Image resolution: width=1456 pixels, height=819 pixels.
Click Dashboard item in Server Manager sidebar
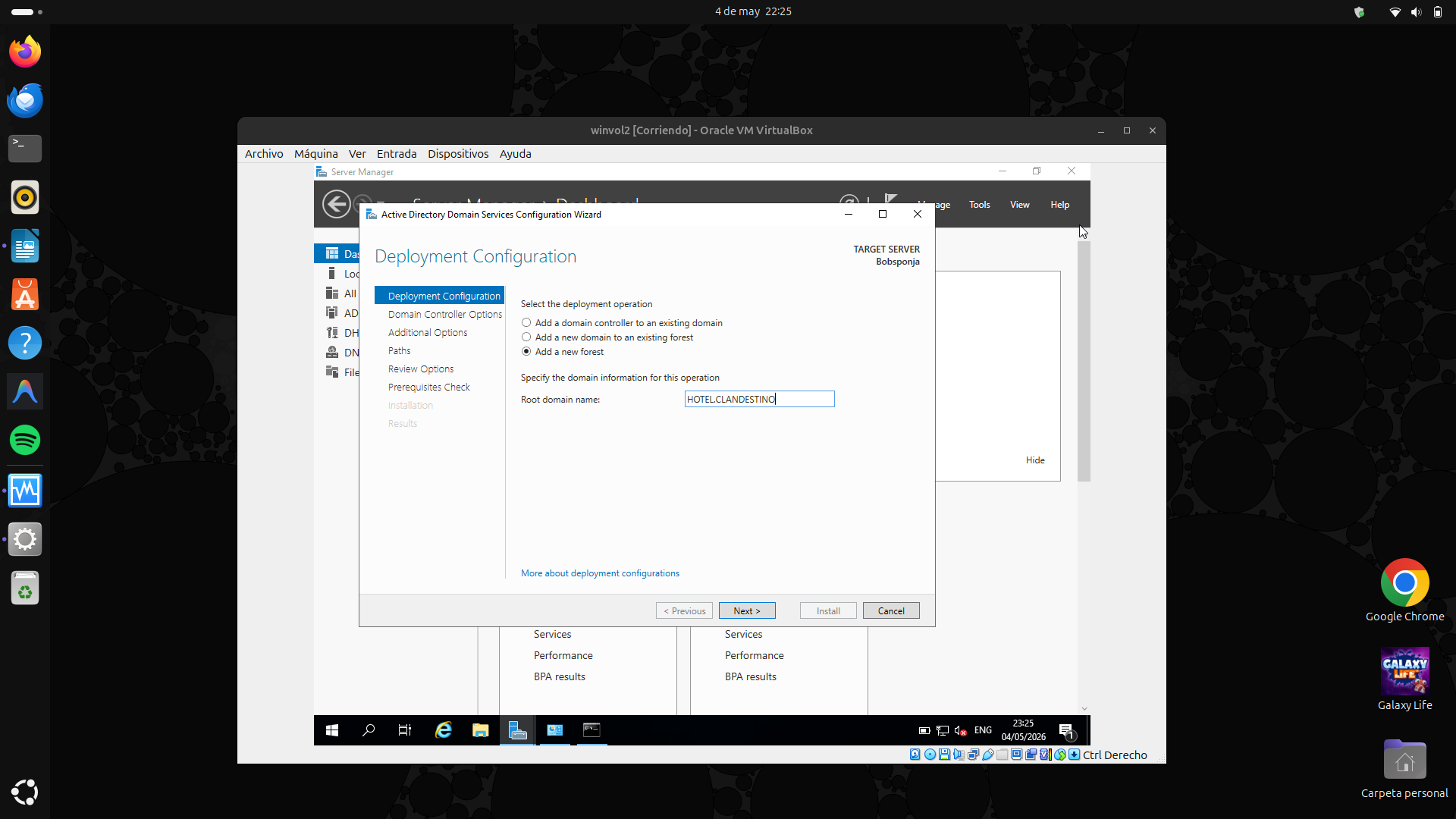(337, 253)
